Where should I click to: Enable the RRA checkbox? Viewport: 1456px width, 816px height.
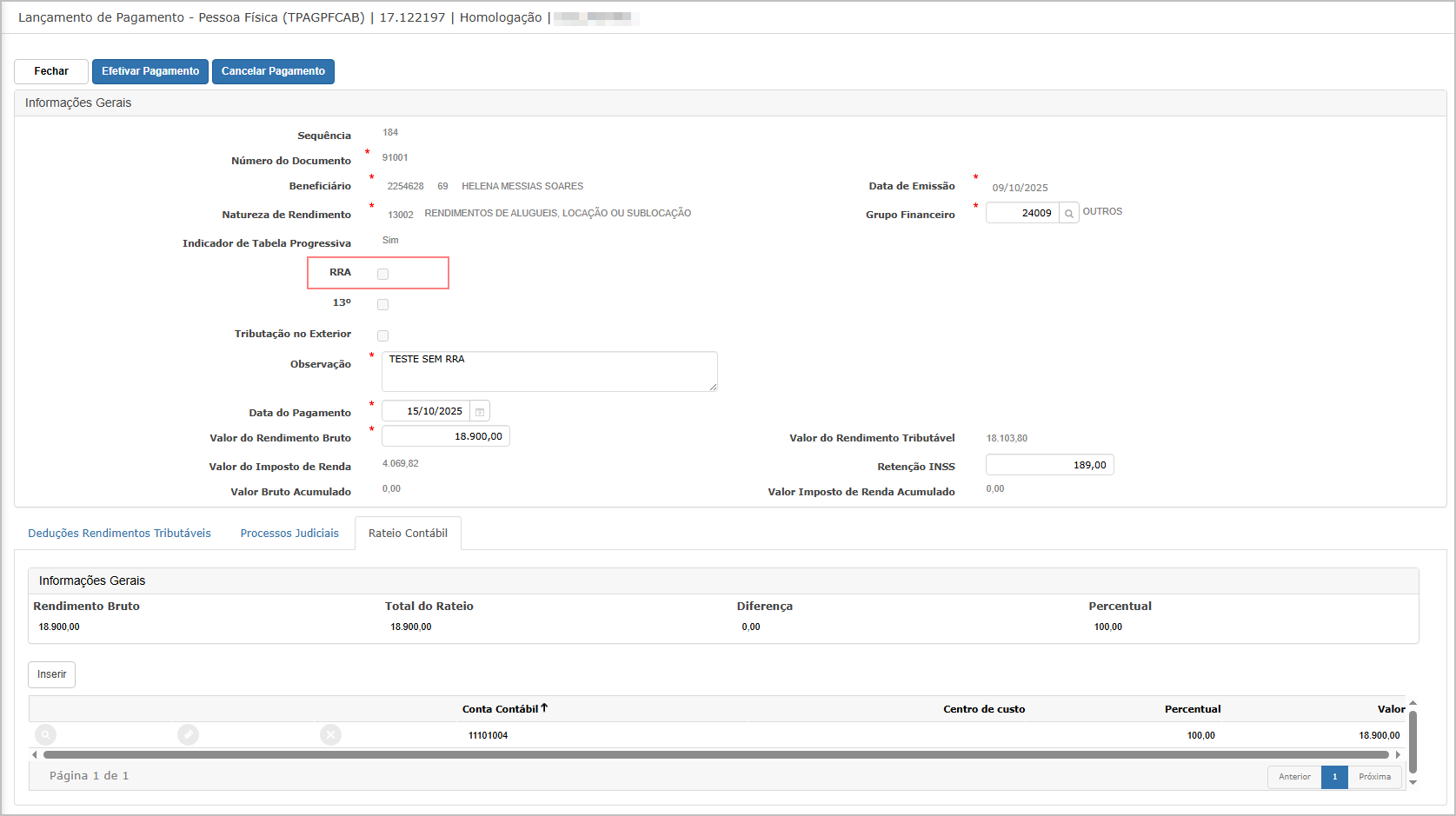coord(382,274)
